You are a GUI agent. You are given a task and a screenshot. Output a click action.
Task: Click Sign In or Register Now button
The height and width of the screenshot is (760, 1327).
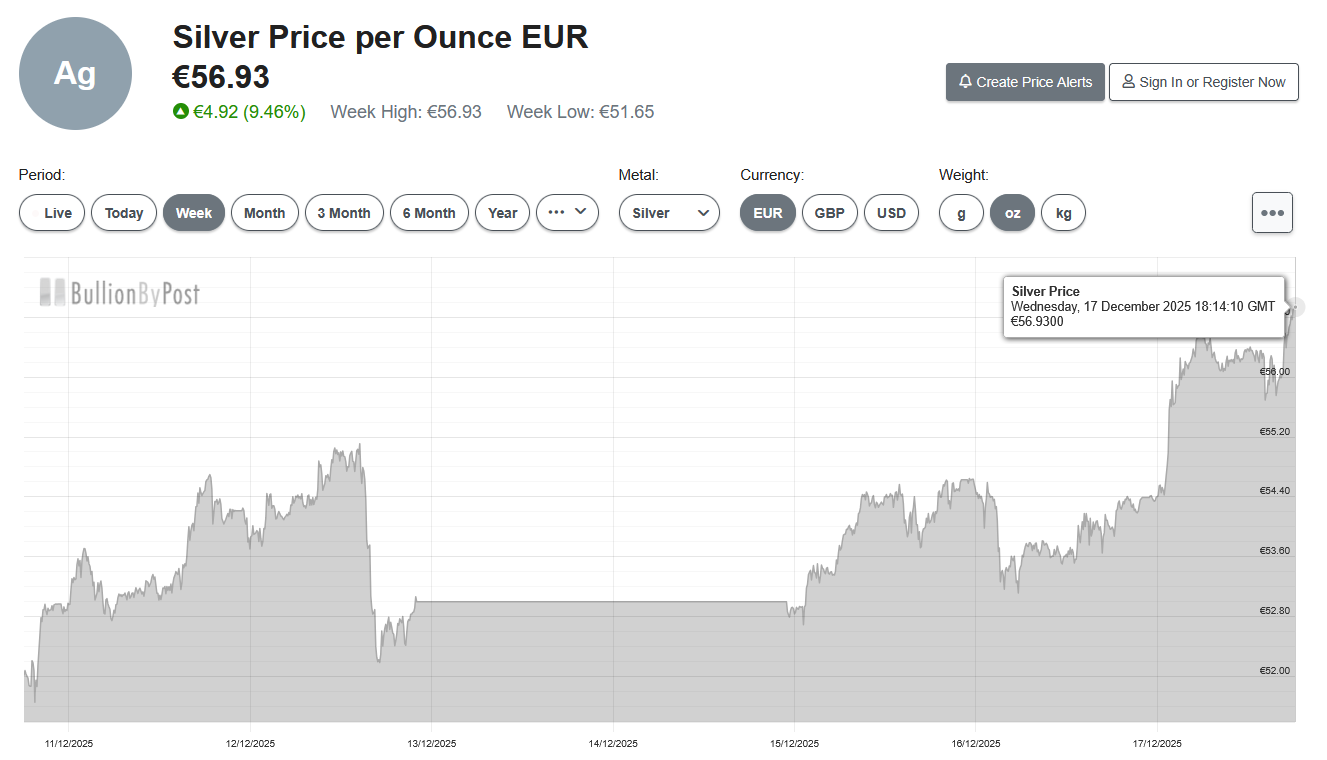tap(1204, 82)
